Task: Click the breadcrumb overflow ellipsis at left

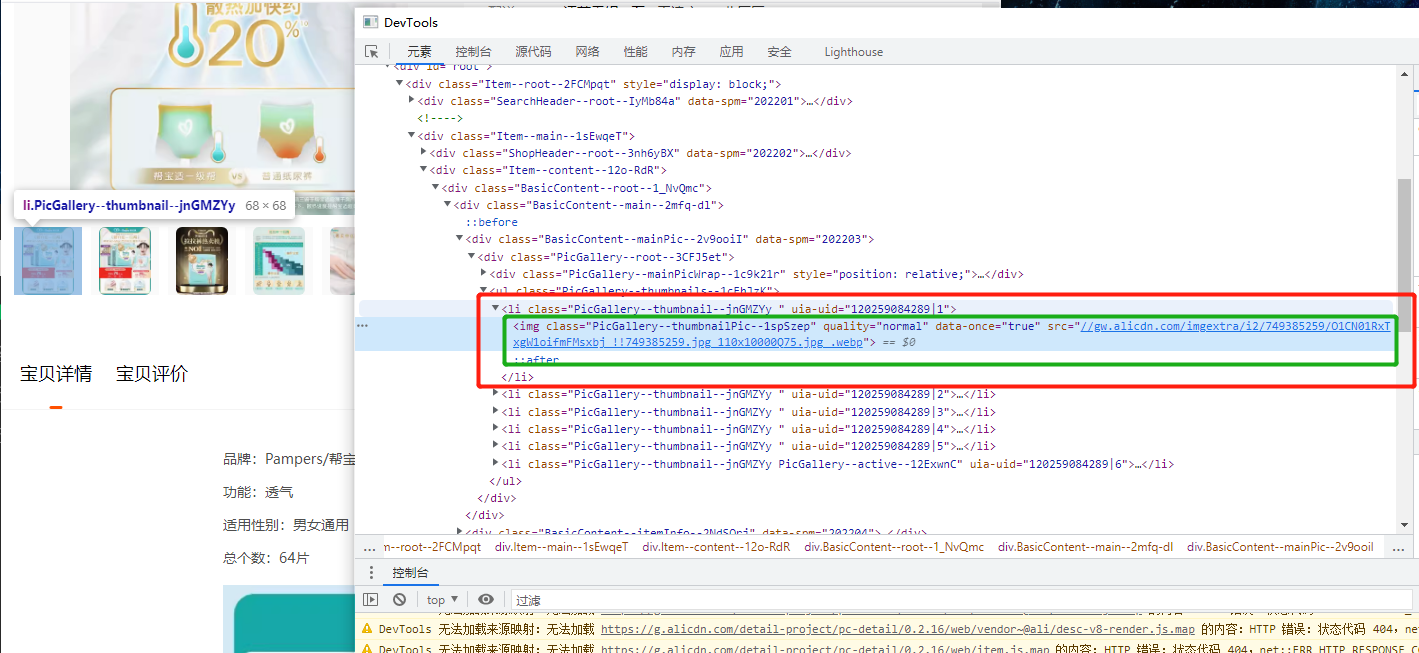Action: 370,547
